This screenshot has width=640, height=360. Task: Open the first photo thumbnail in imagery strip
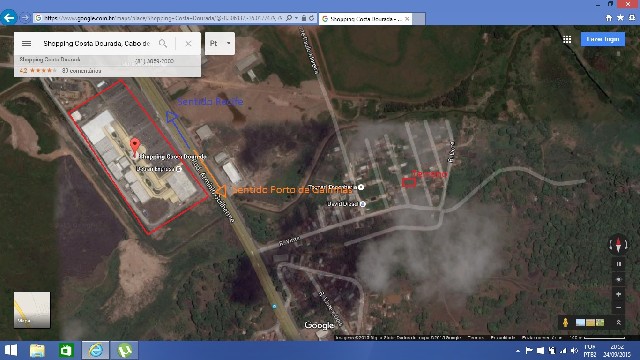pos(580,322)
